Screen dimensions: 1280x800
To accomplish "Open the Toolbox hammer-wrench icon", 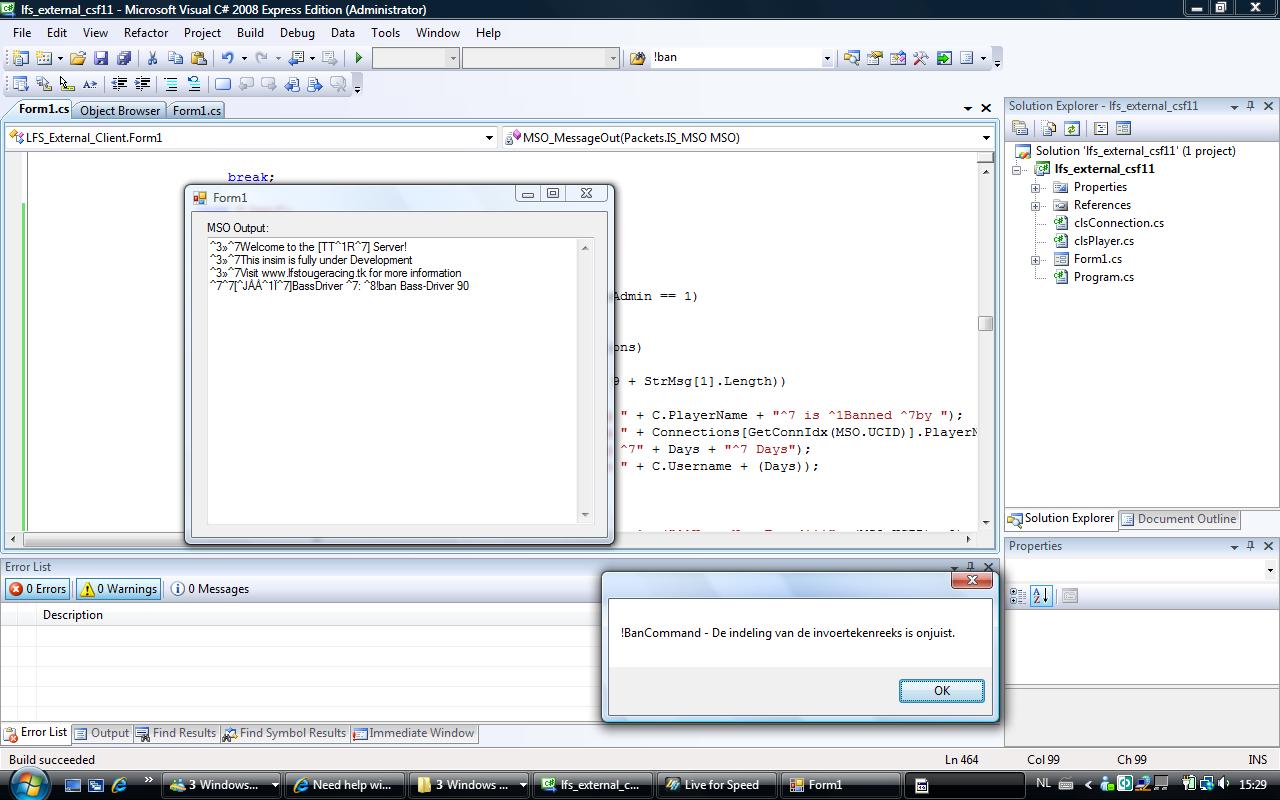I will [921, 58].
